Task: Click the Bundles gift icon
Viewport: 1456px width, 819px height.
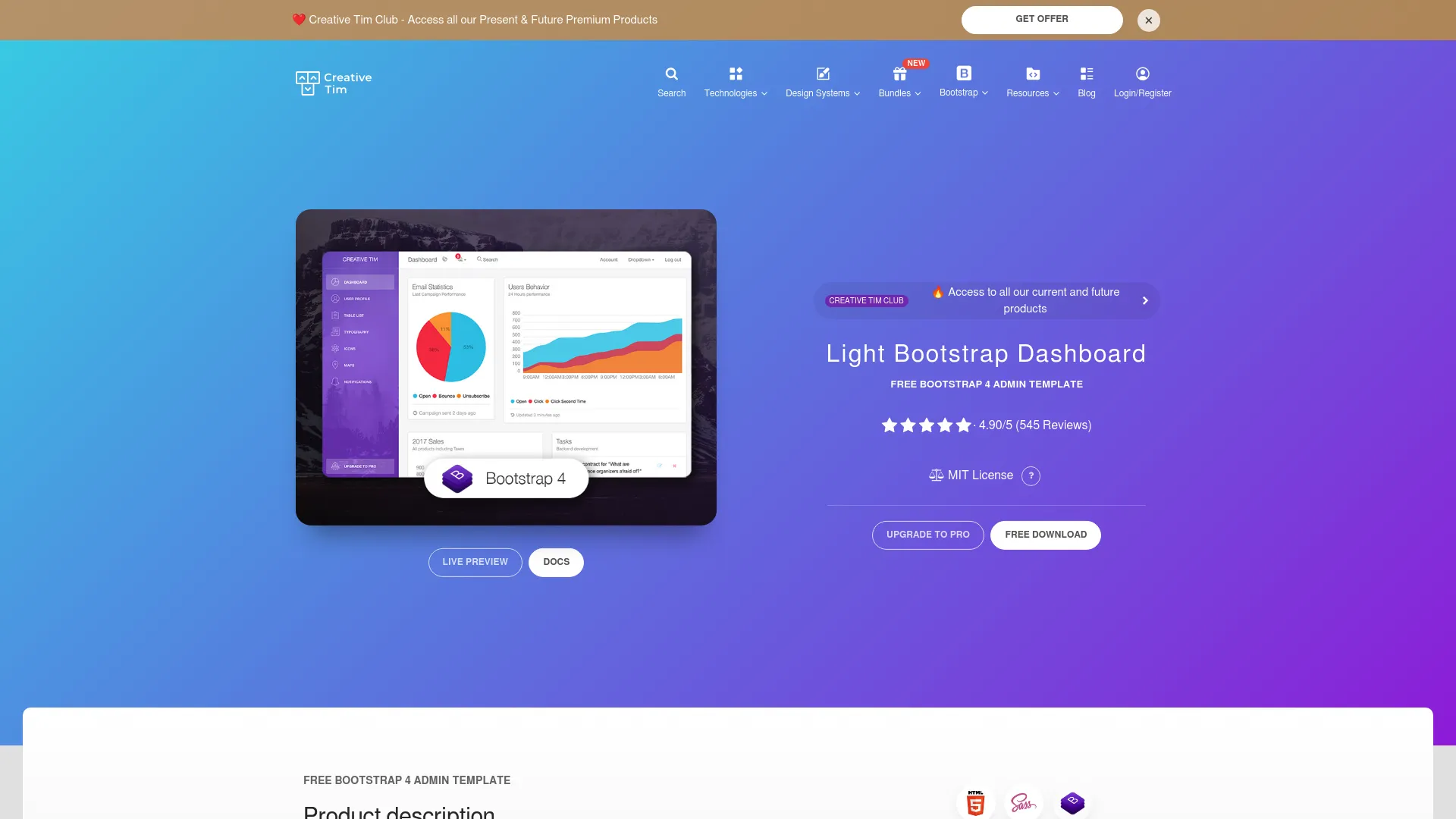Action: pyautogui.click(x=899, y=73)
